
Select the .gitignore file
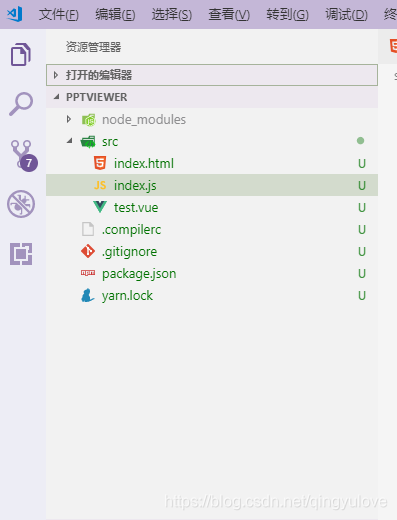coord(212,251)
